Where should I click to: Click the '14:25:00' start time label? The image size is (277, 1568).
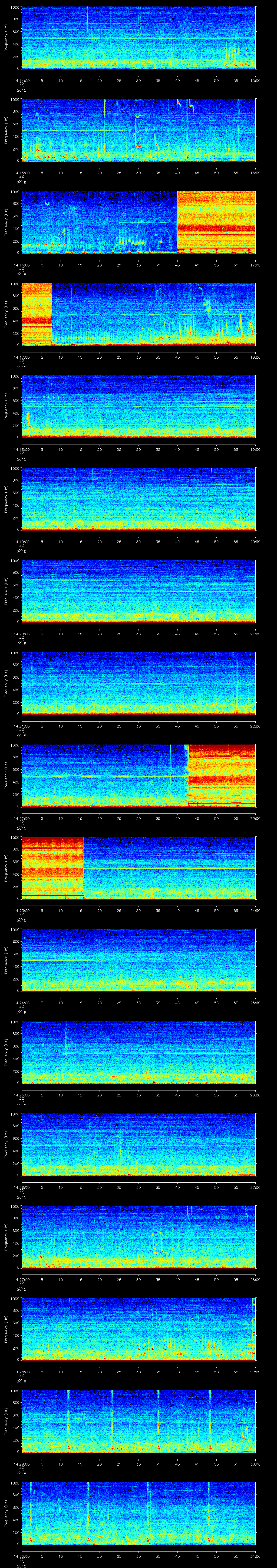21,1095
